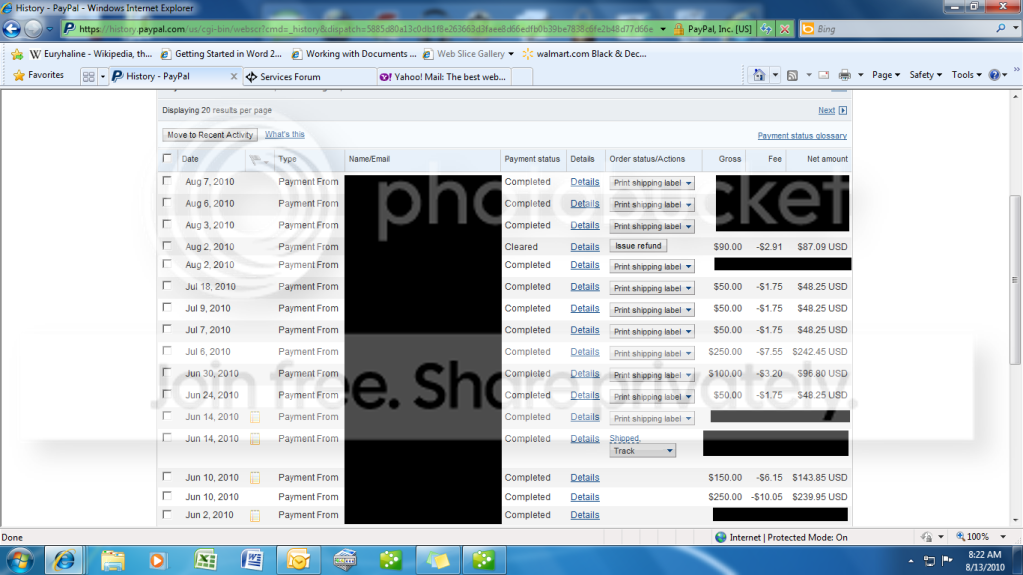
Task: Click the address bar URL field
Action: point(365,29)
